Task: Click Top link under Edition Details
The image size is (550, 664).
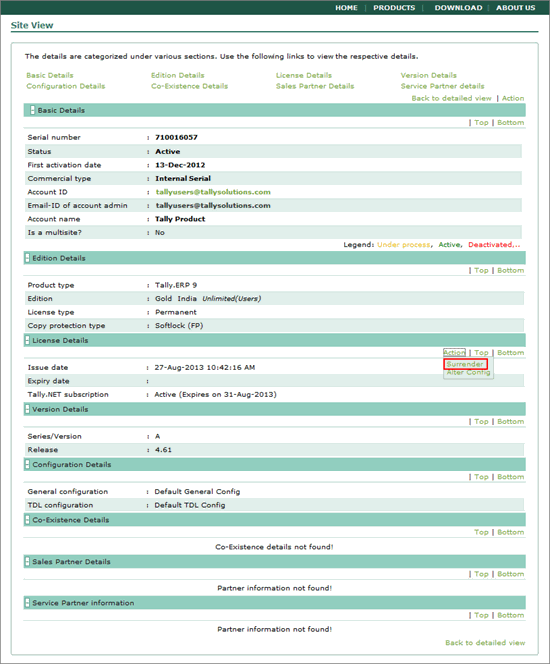Action: pyautogui.click(x=481, y=270)
